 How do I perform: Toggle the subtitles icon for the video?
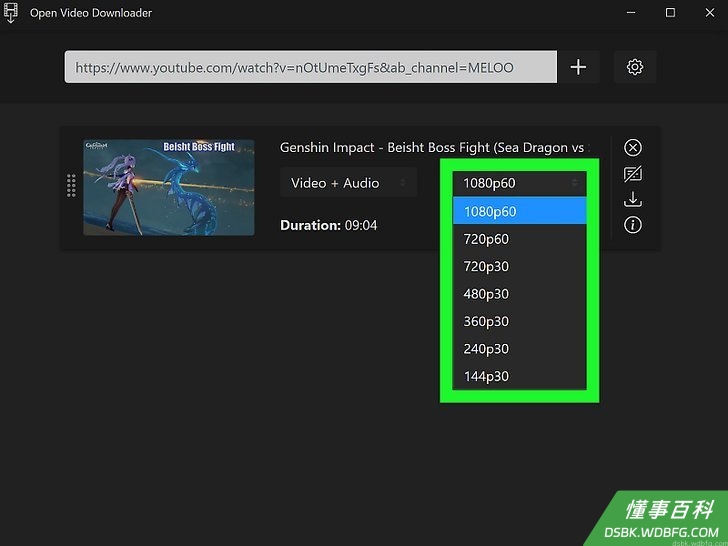pyautogui.click(x=633, y=174)
